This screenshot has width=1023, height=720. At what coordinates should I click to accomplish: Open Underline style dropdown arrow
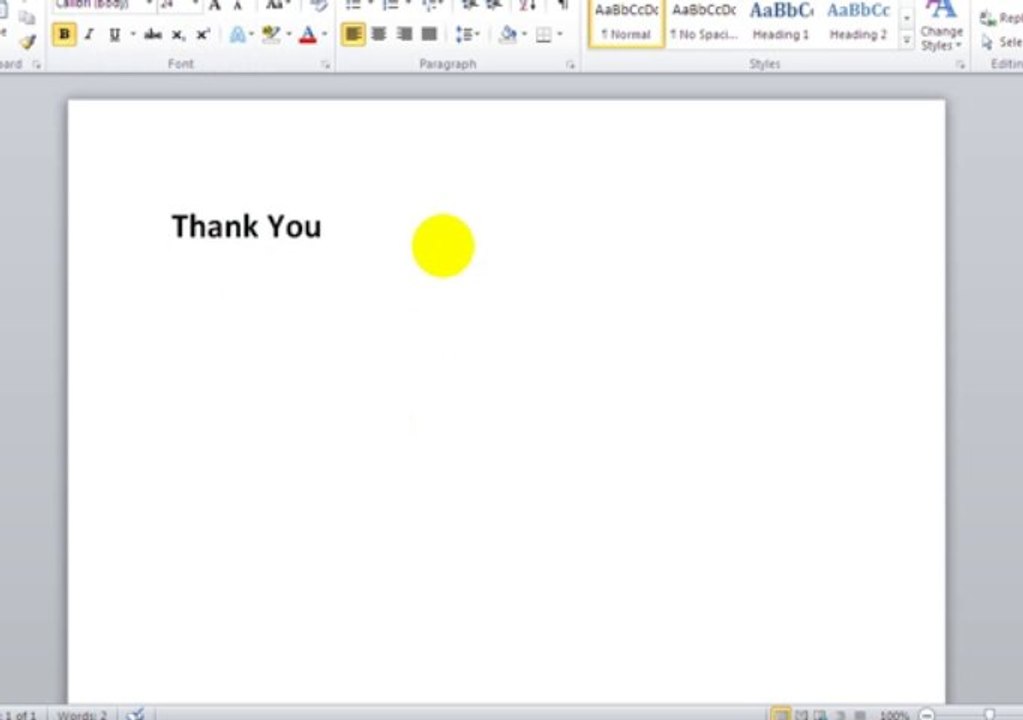coord(132,34)
